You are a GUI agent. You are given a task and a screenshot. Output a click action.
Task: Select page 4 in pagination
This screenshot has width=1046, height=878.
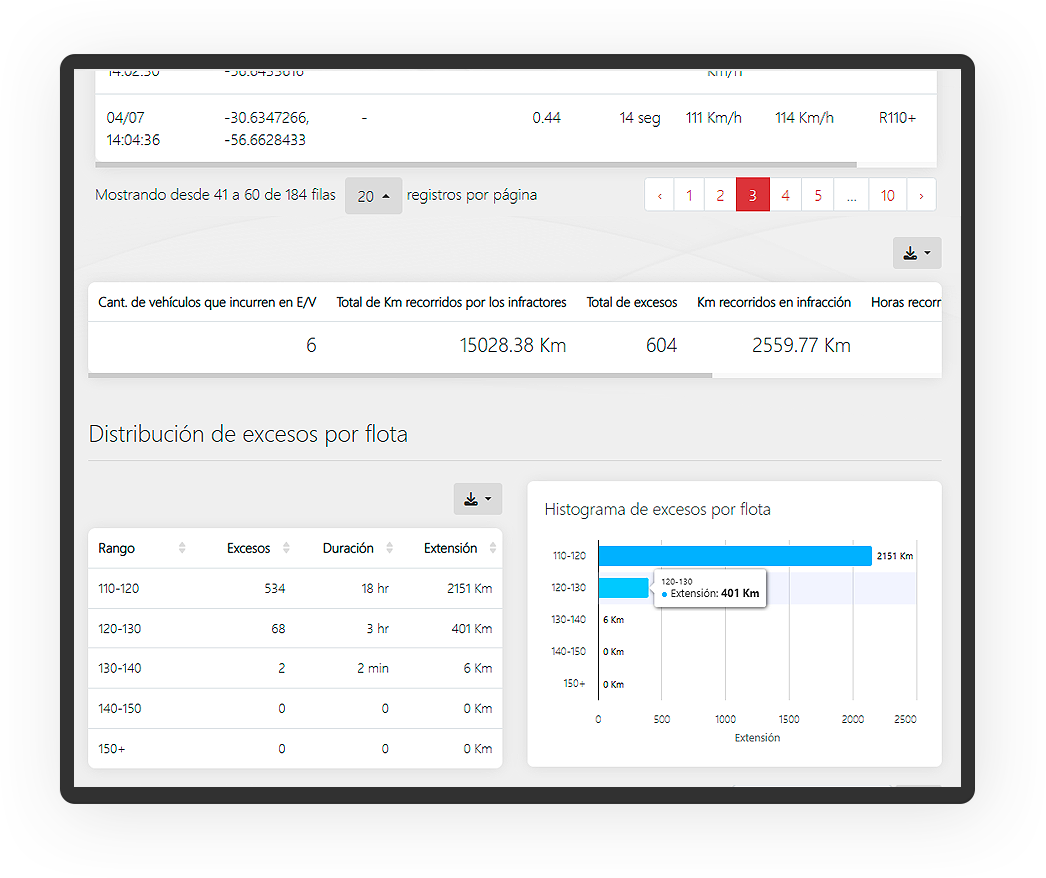(786, 195)
